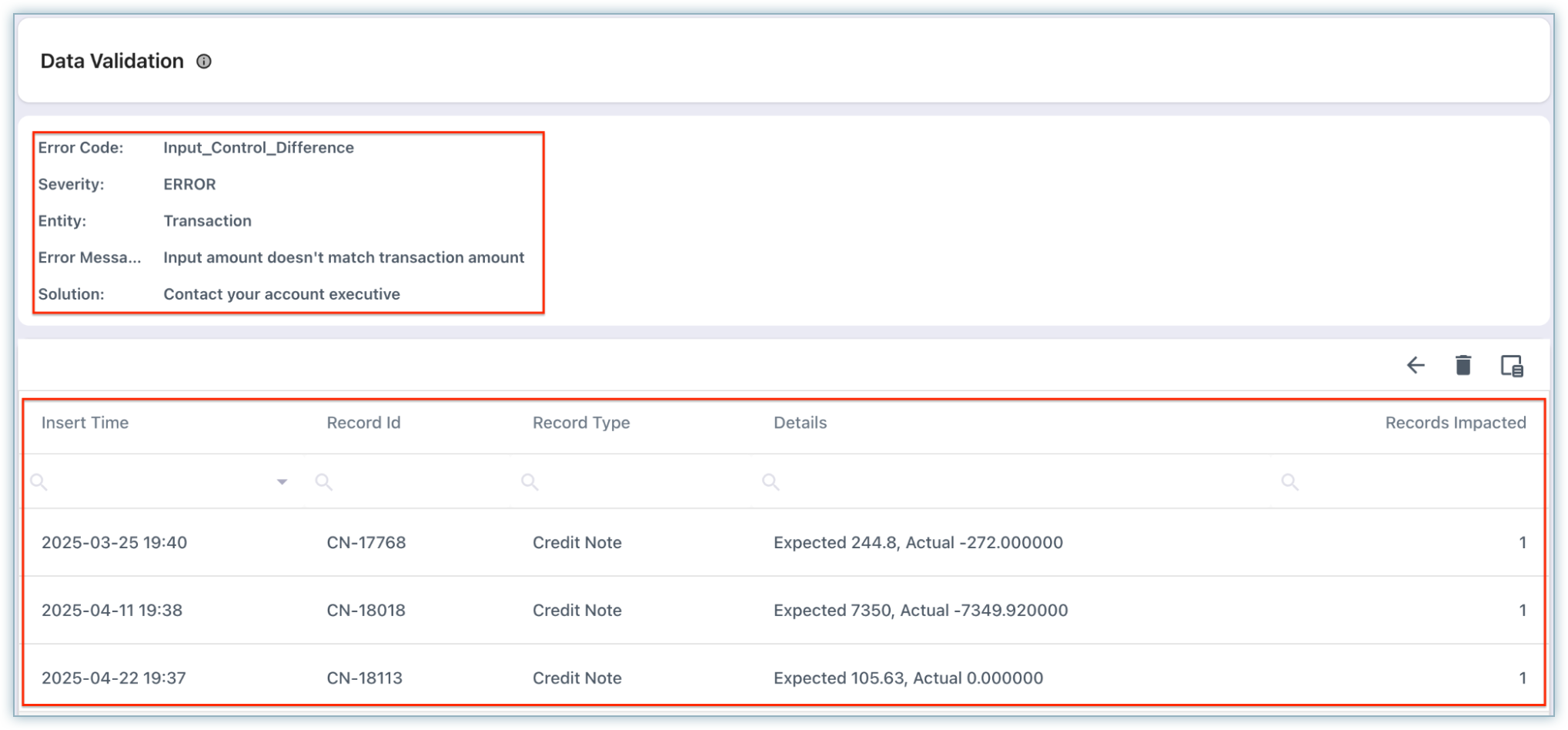Expand the Insert Time filter dropdown arrow
Screen dimensions: 1568x730
pos(282,482)
